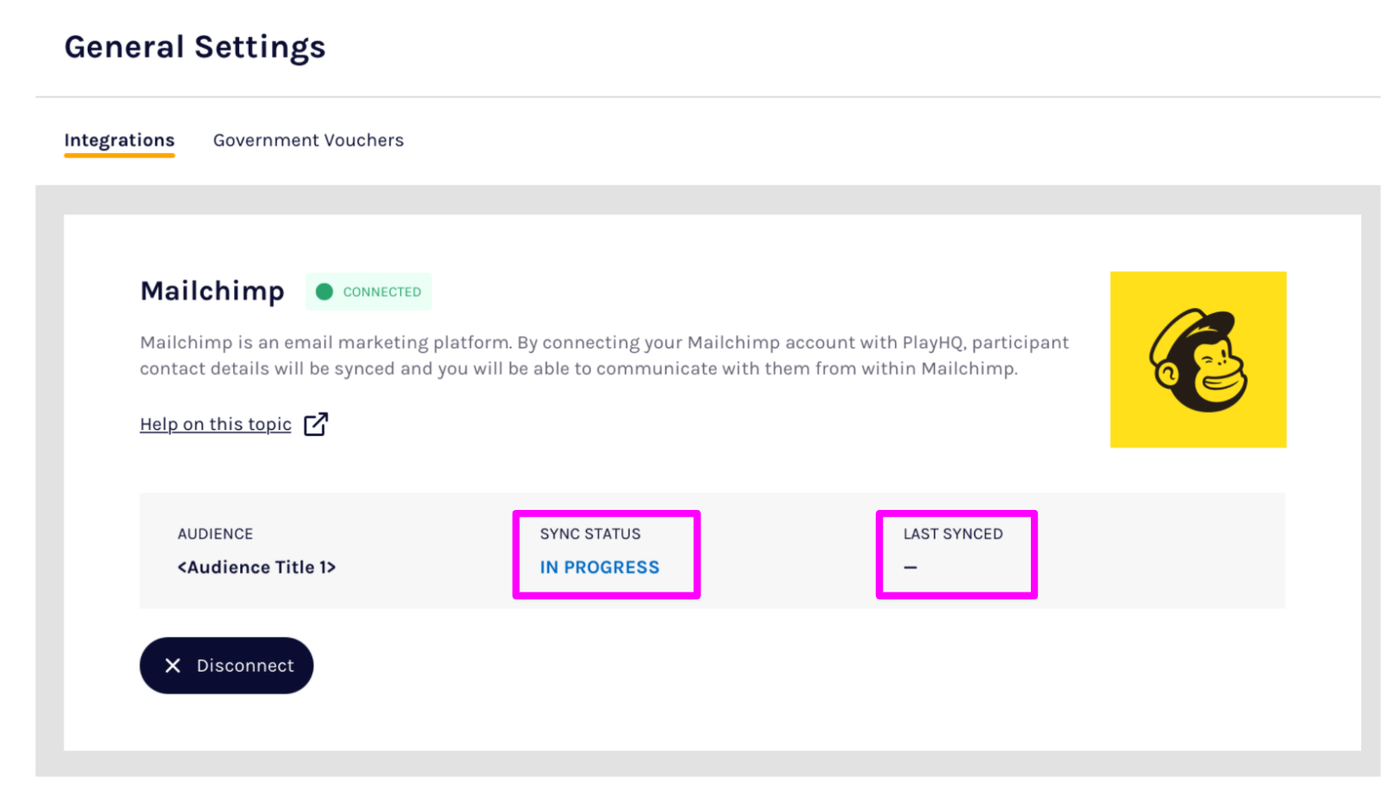Switch to Government Vouchers tab
Viewport: 1400px width, 786px height.
click(308, 140)
